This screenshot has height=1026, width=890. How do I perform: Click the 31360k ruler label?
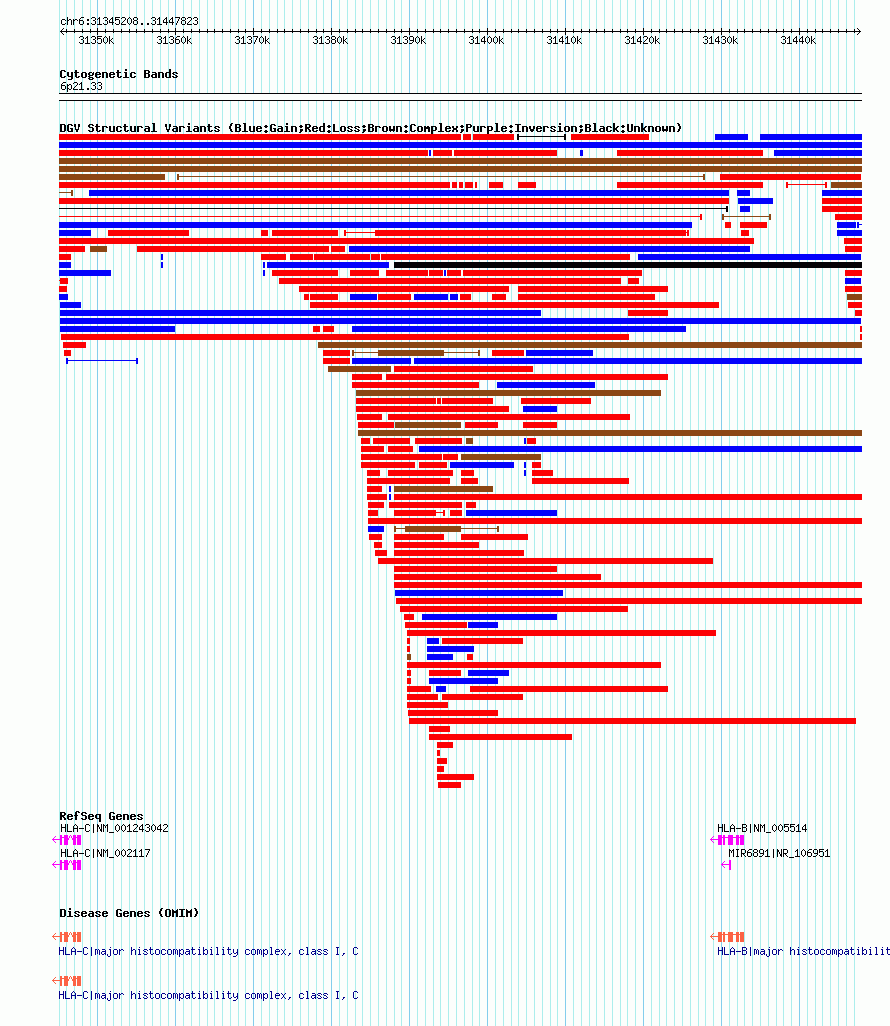[x=174, y=41]
